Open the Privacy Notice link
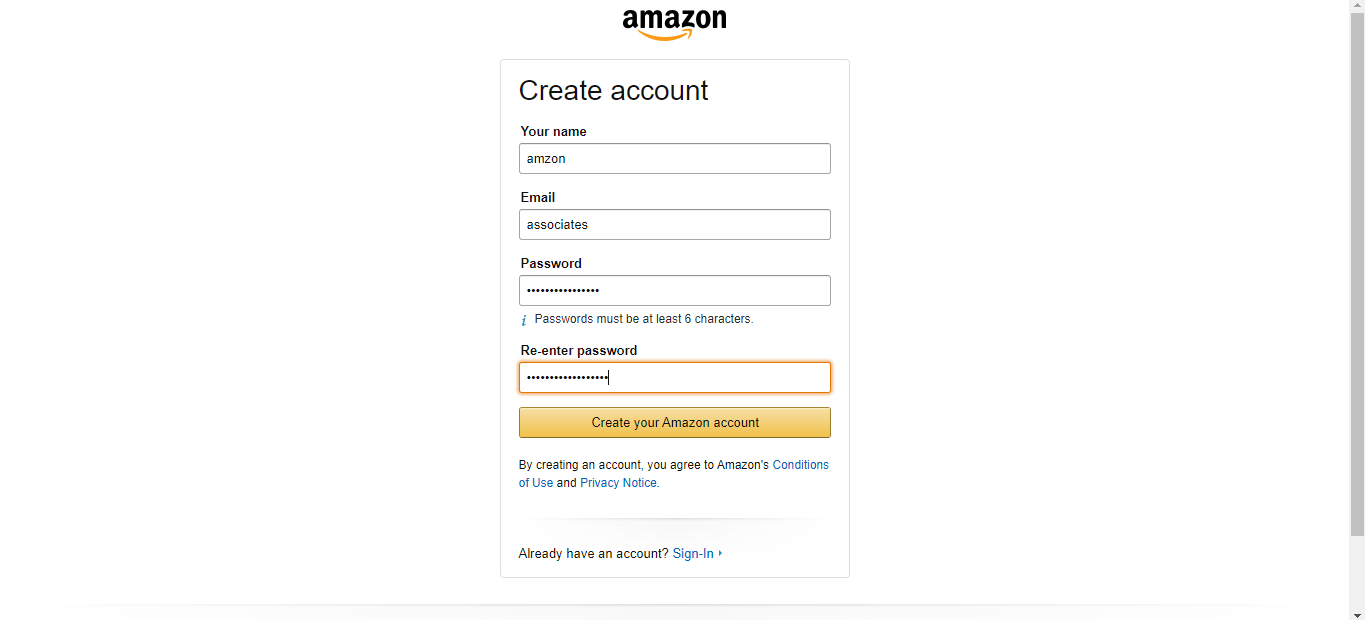Image resolution: width=1365 pixels, height=620 pixels. 617,482
